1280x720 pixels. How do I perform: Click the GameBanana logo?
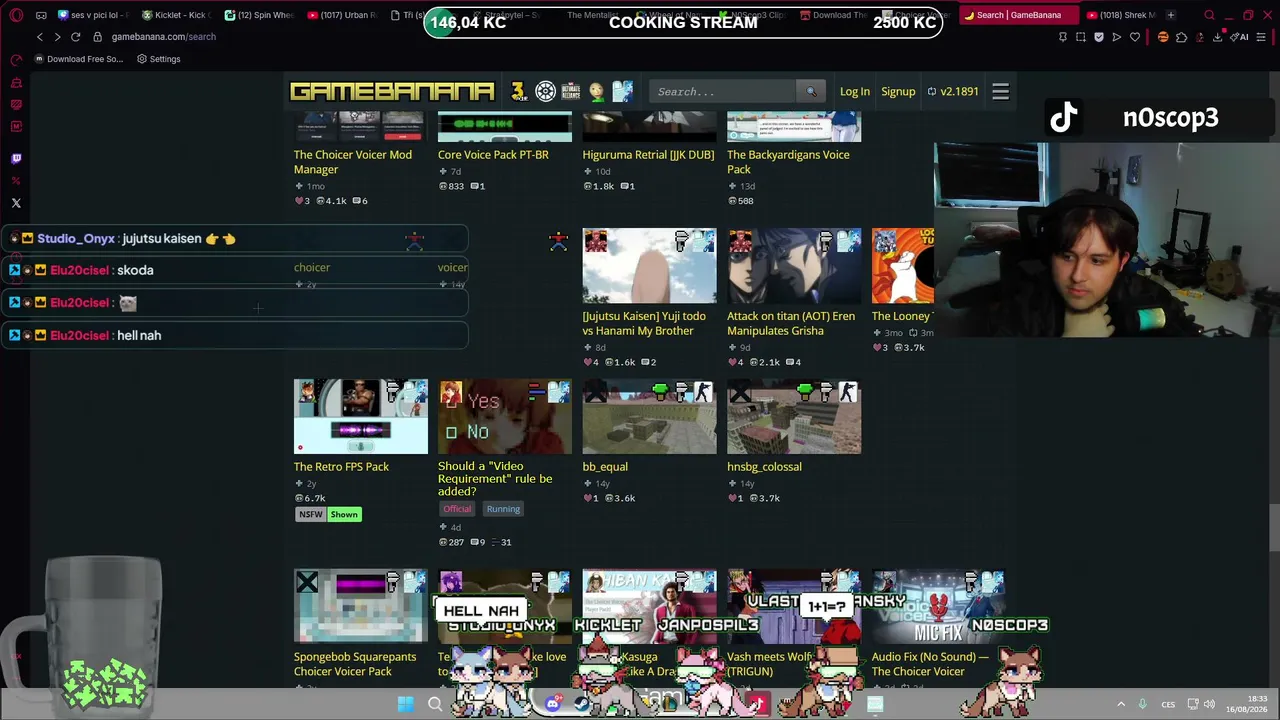392,92
